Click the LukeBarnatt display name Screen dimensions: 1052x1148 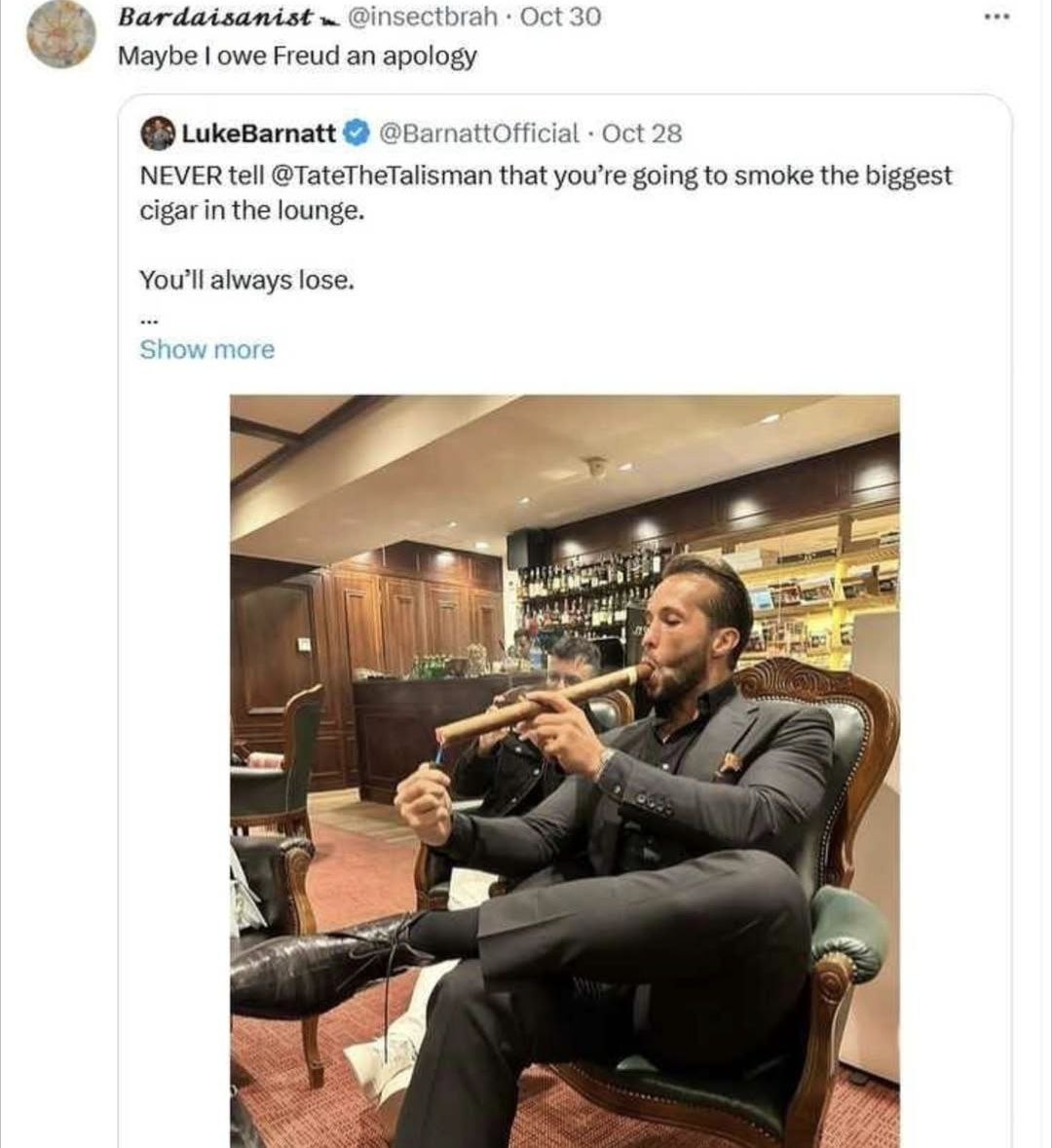pos(258,133)
